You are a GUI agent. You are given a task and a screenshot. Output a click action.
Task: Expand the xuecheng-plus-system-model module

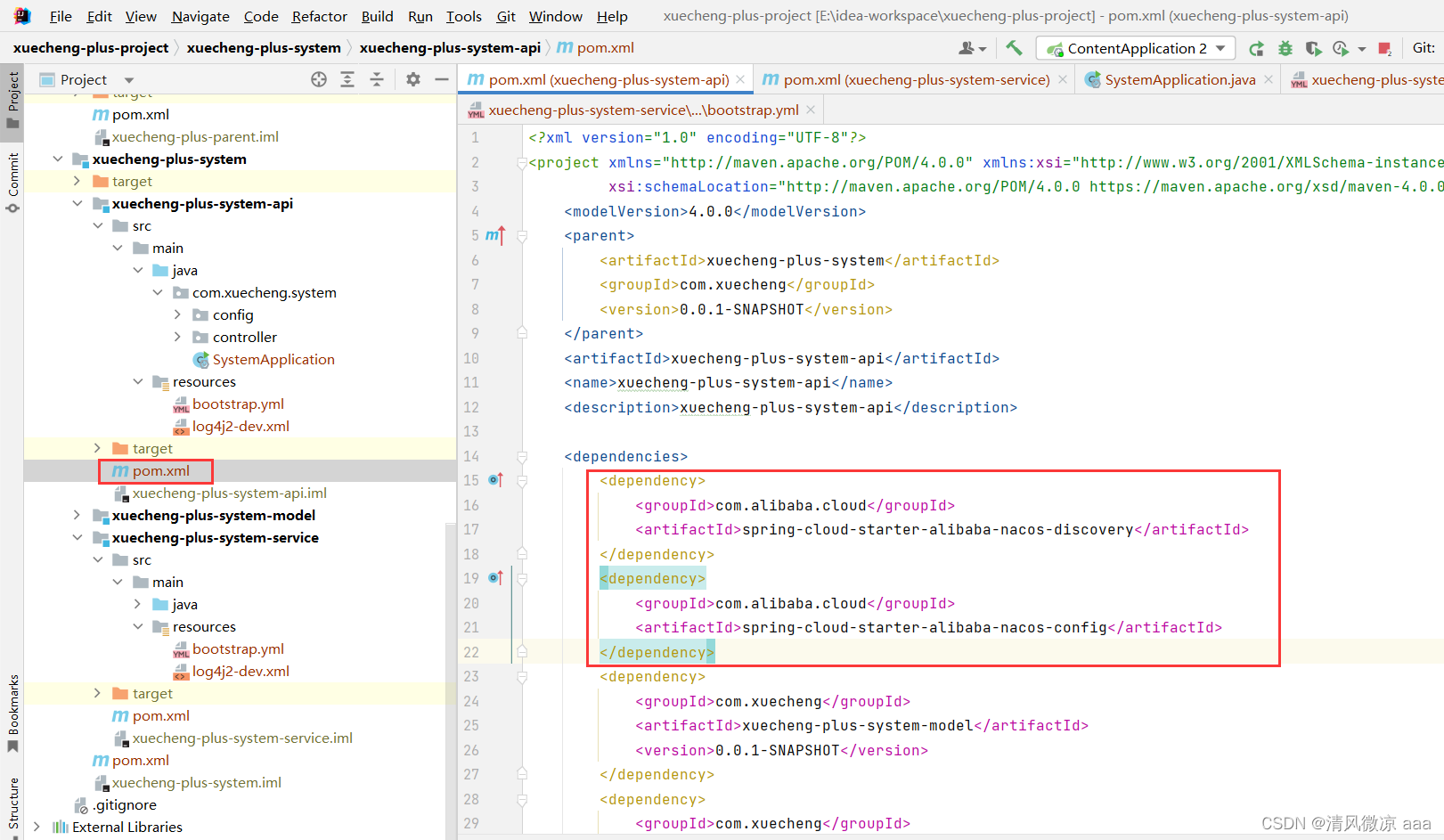coord(78,515)
